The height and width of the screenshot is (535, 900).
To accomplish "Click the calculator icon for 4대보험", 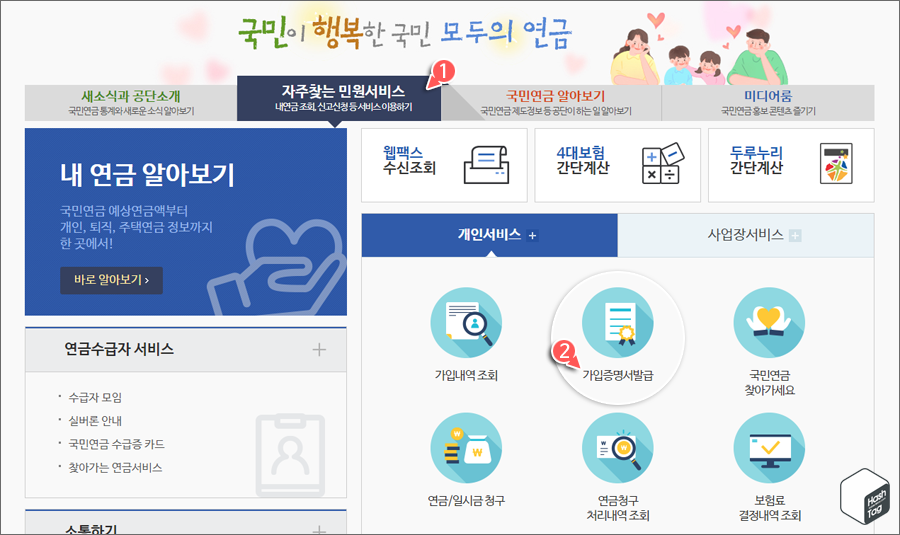I will [663, 164].
